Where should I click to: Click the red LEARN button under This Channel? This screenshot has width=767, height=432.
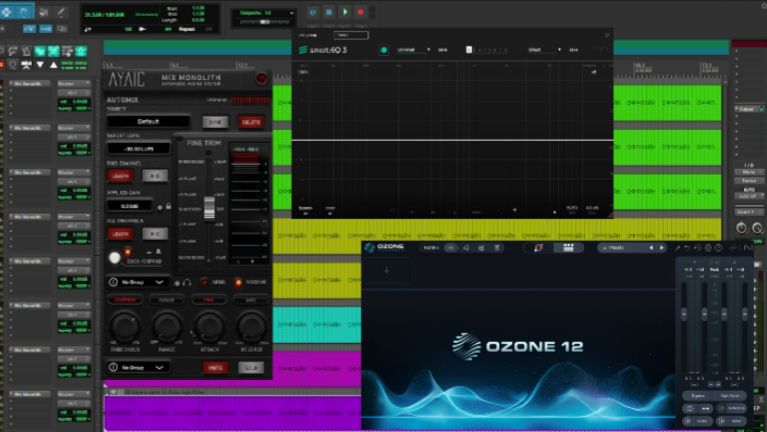click(120, 176)
